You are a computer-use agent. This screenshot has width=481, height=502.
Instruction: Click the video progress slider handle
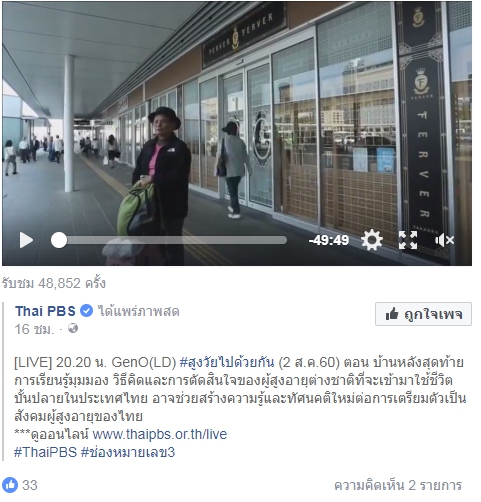[x=59, y=240]
